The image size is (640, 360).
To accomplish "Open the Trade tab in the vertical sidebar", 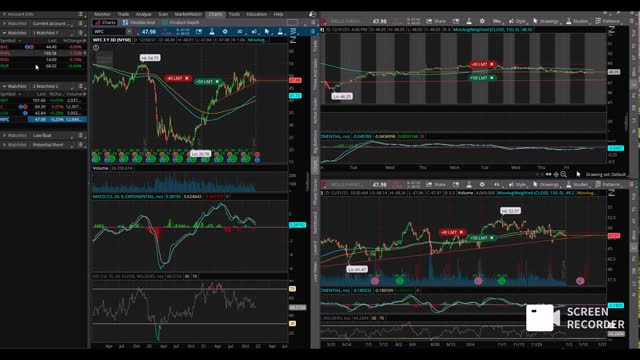I will 315,46.
